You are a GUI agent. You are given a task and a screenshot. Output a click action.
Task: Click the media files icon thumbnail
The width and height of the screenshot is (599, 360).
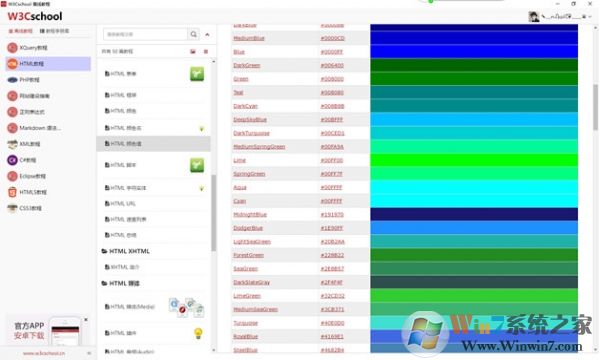pos(186,307)
